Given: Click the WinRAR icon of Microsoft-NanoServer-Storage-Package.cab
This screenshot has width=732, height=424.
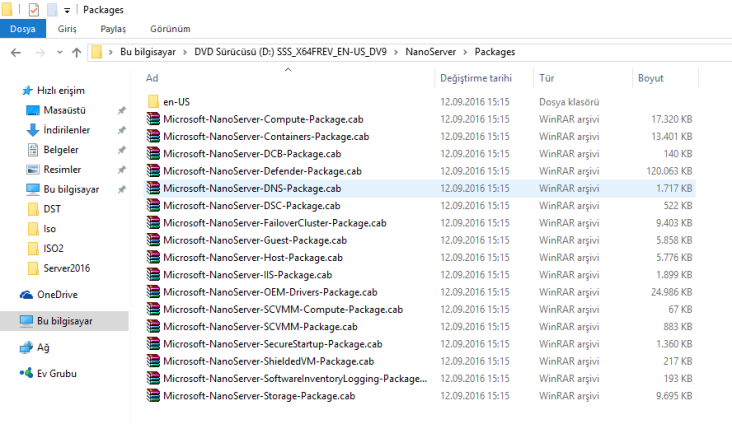Looking at the screenshot, I should point(153,396).
